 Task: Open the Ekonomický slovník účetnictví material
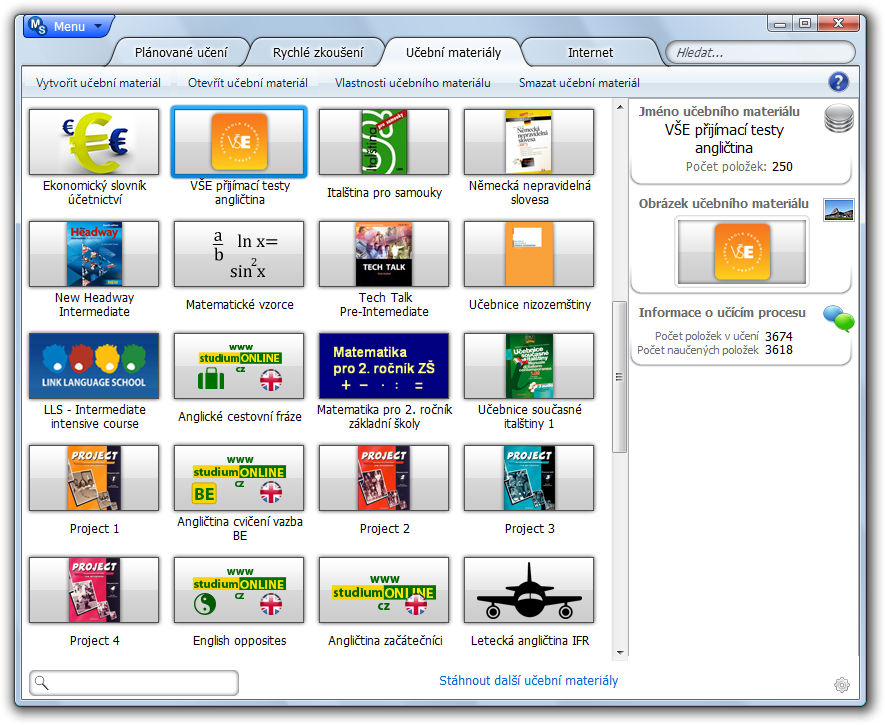click(x=94, y=142)
